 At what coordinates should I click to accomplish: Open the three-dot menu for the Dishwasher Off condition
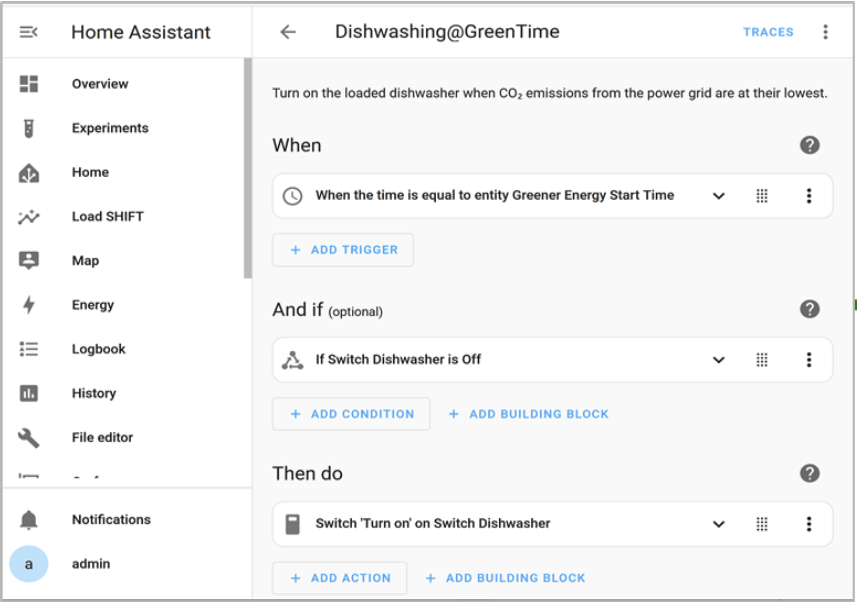809,360
